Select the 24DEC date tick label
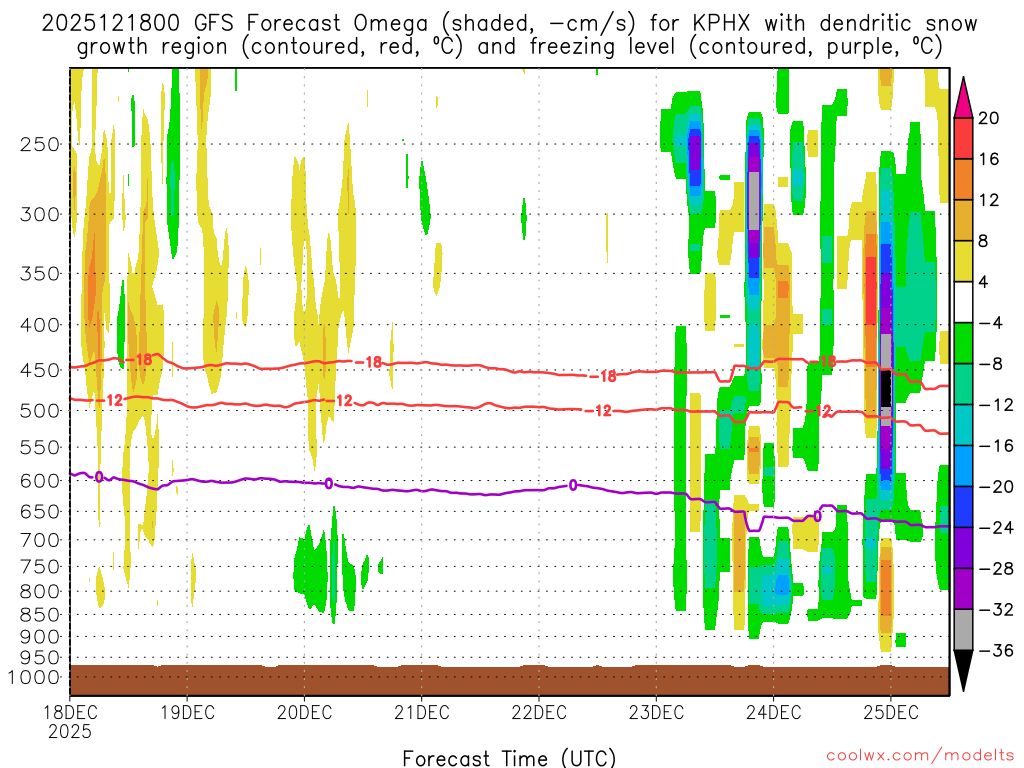The image size is (1024, 768). click(x=773, y=712)
